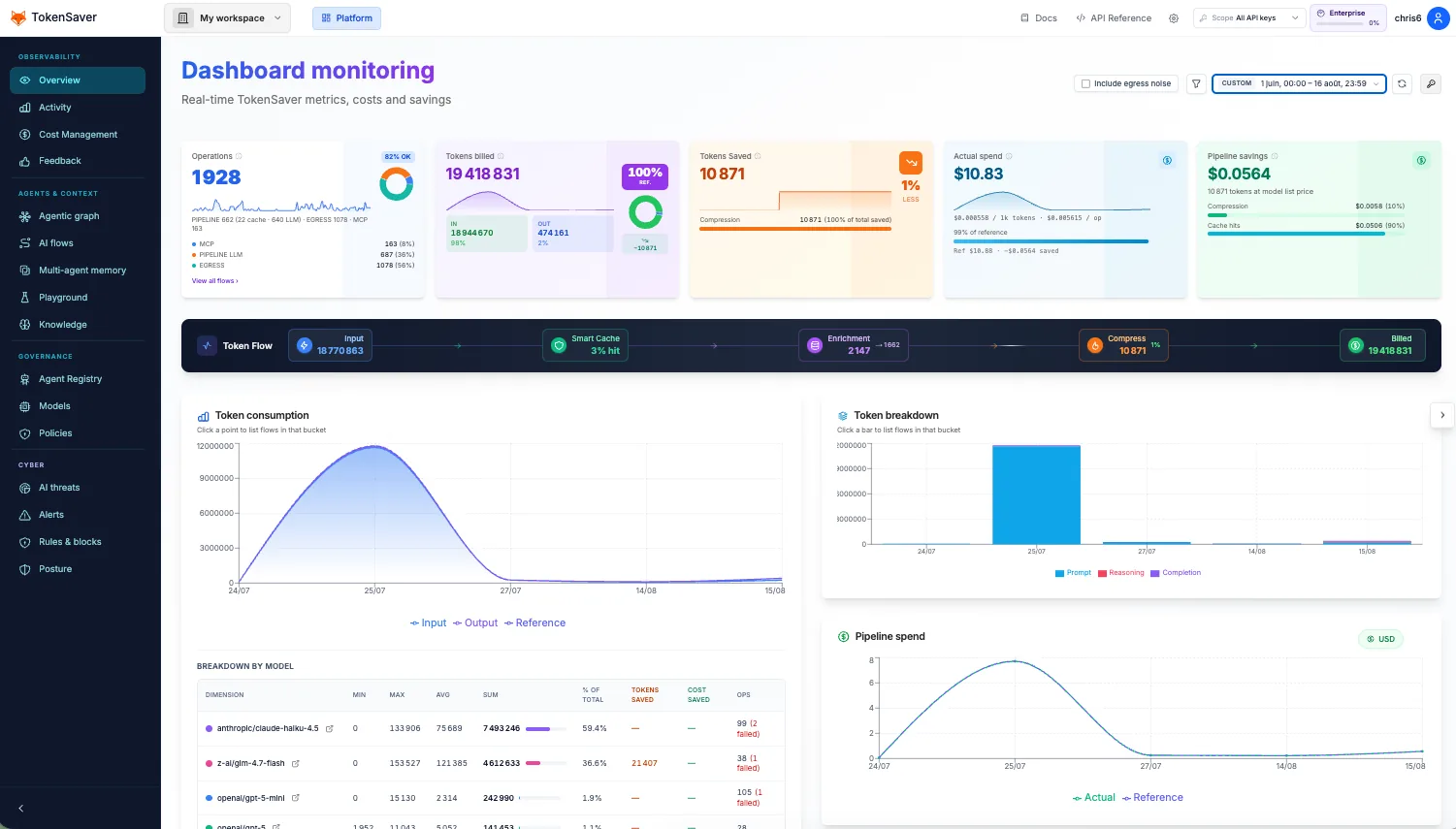Screen dimensions: 1456x829
Task: Click the filter funnel icon
Action: tap(1197, 83)
